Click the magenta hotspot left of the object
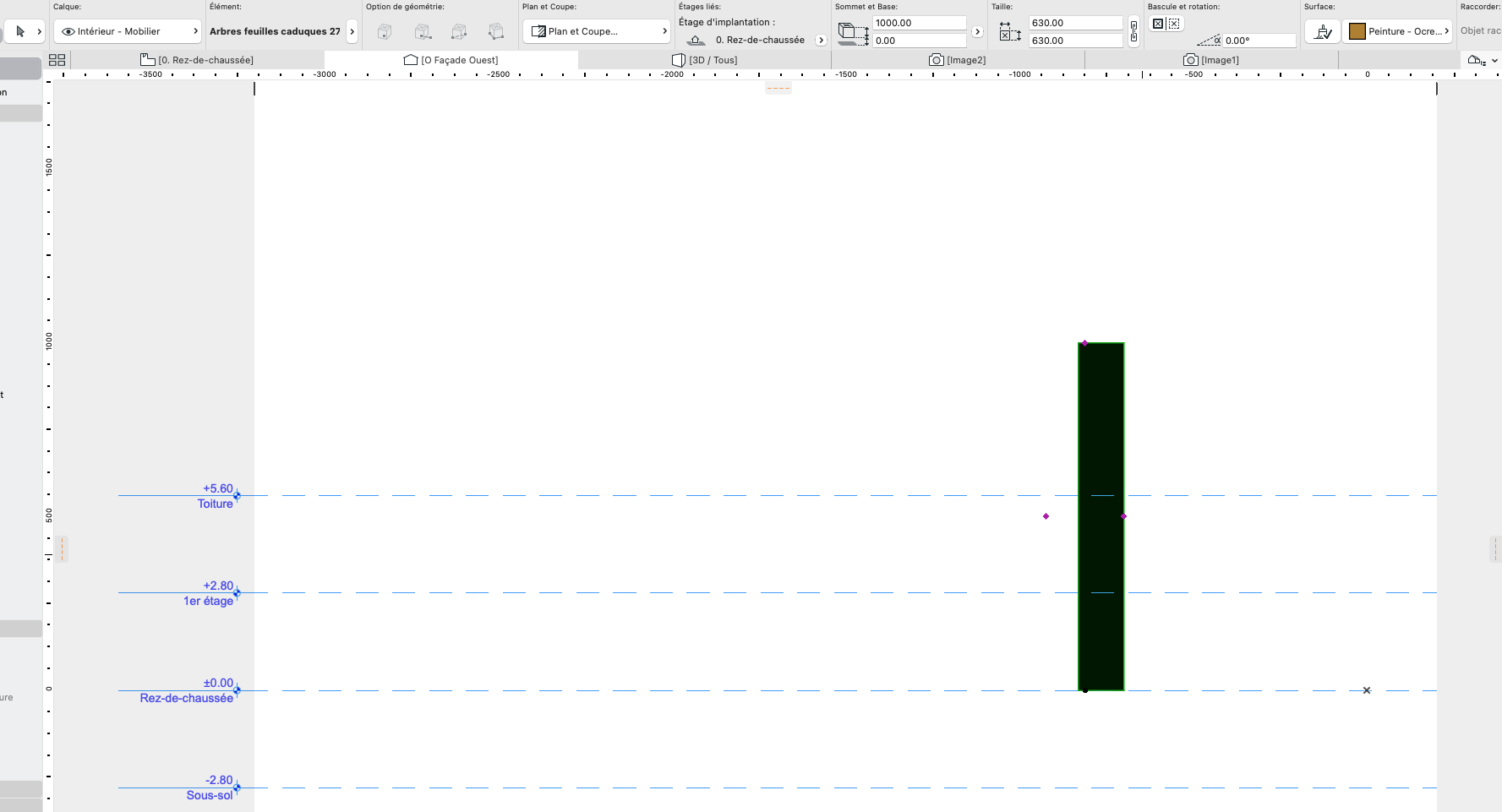The height and width of the screenshot is (812, 1502). coord(1046,516)
